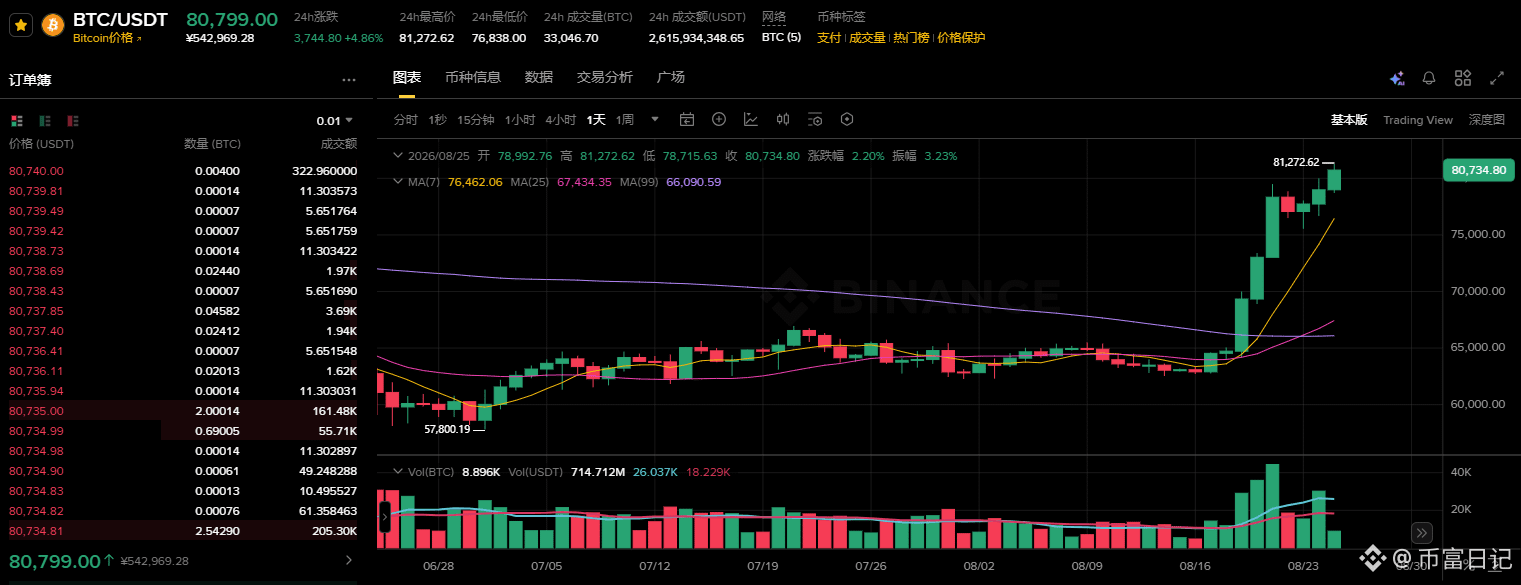Image resolution: width=1521 pixels, height=585 pixels.
Task: Select the 1秒 chart interval
Action: [x=437, y=120]
